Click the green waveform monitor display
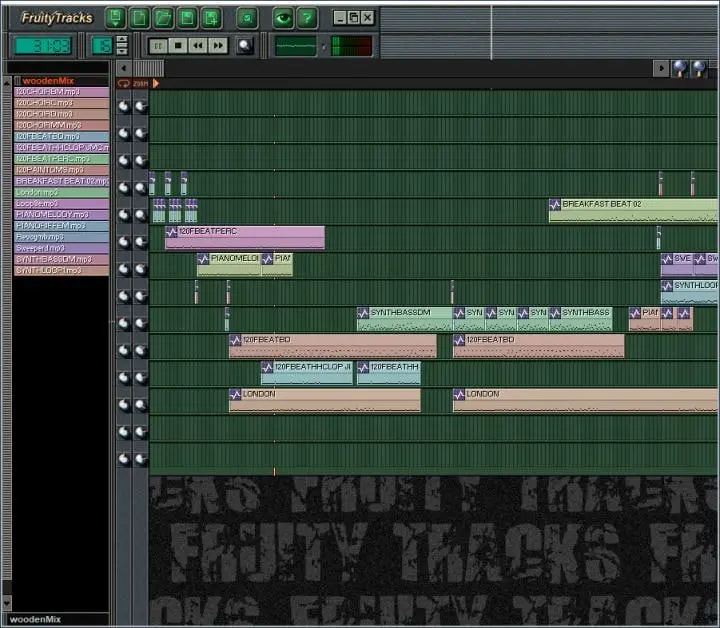 (x=295, y=46)
